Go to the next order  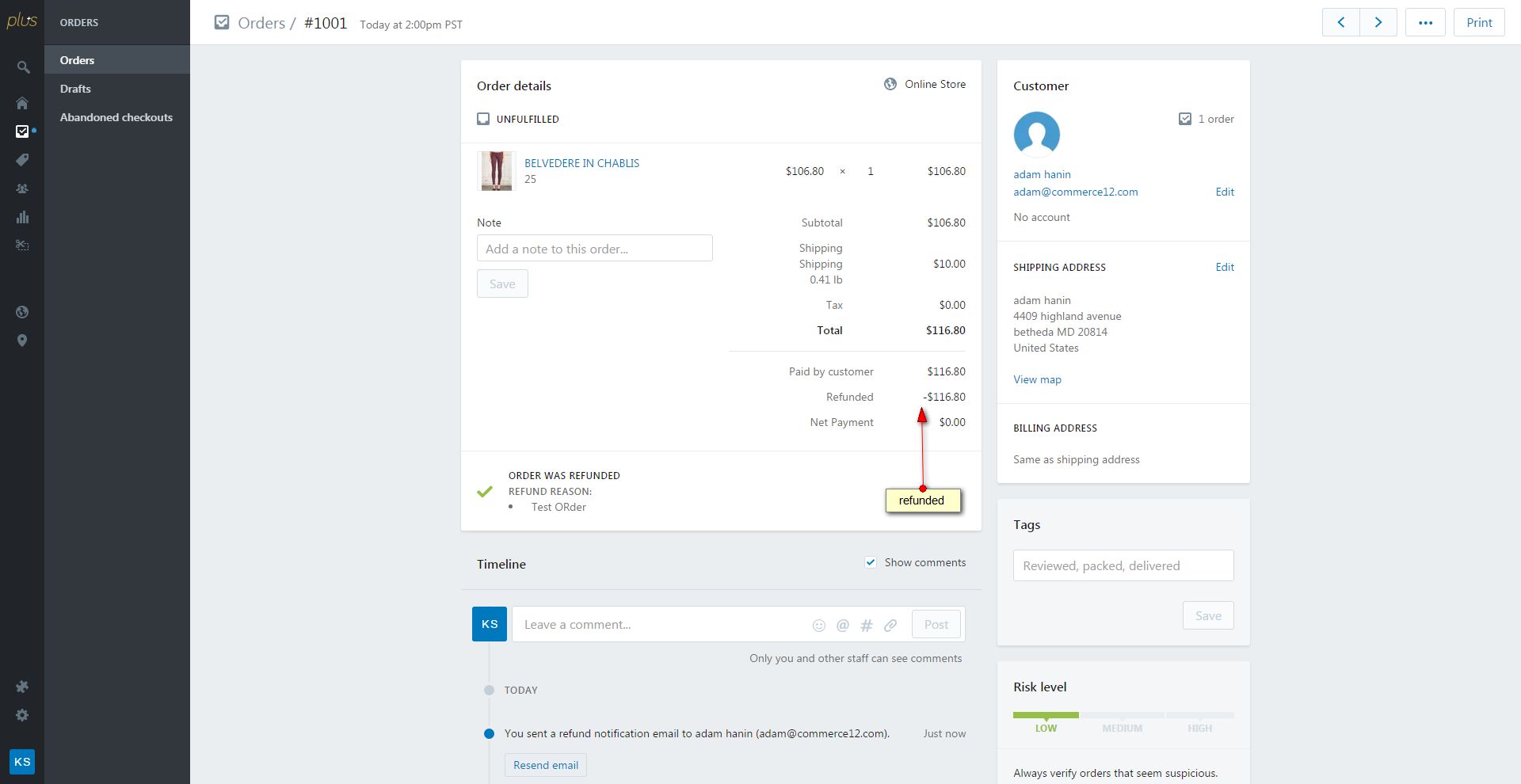[x=1378, y=22]
